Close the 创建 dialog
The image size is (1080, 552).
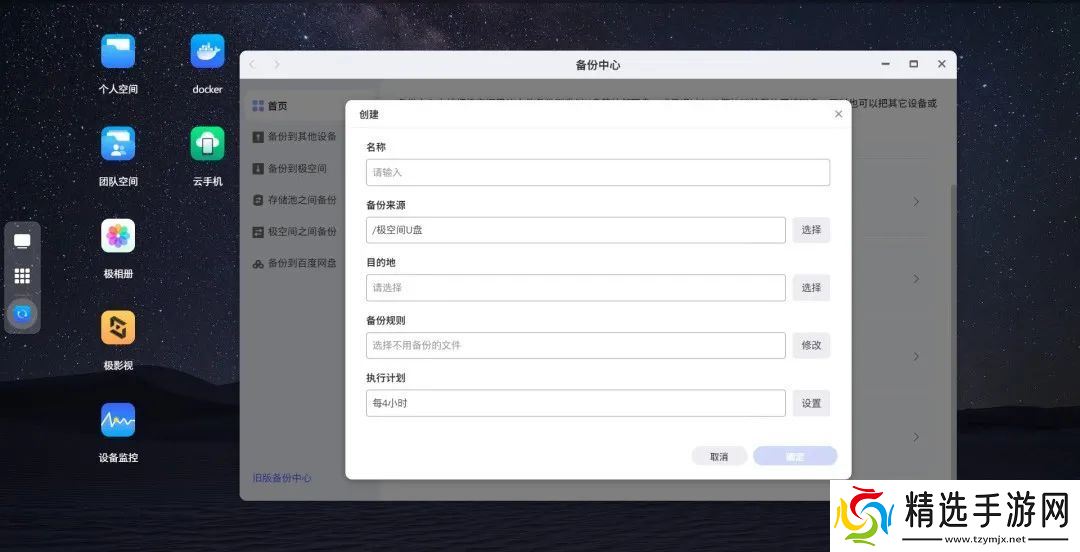[x=838, y=114]
